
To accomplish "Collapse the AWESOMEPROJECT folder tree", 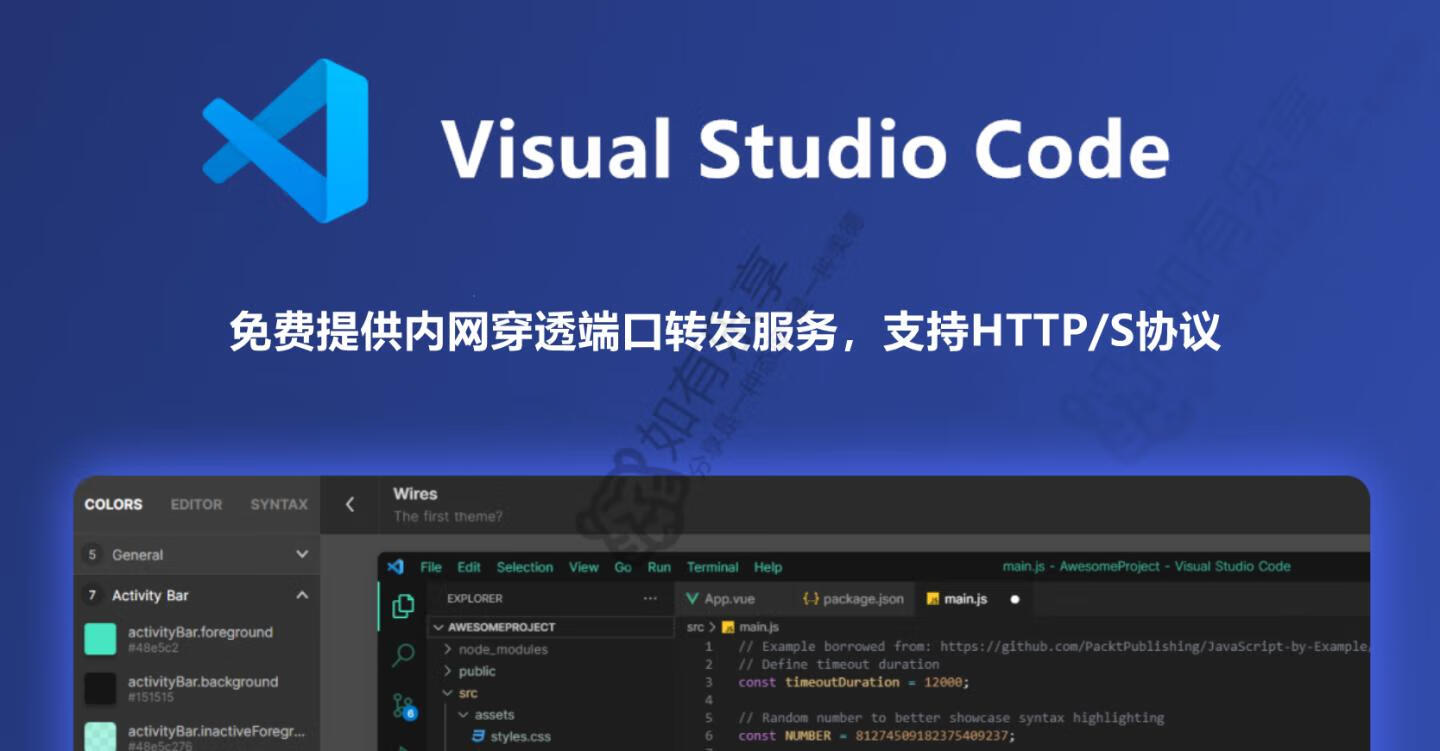I will [x=551, y=627].
